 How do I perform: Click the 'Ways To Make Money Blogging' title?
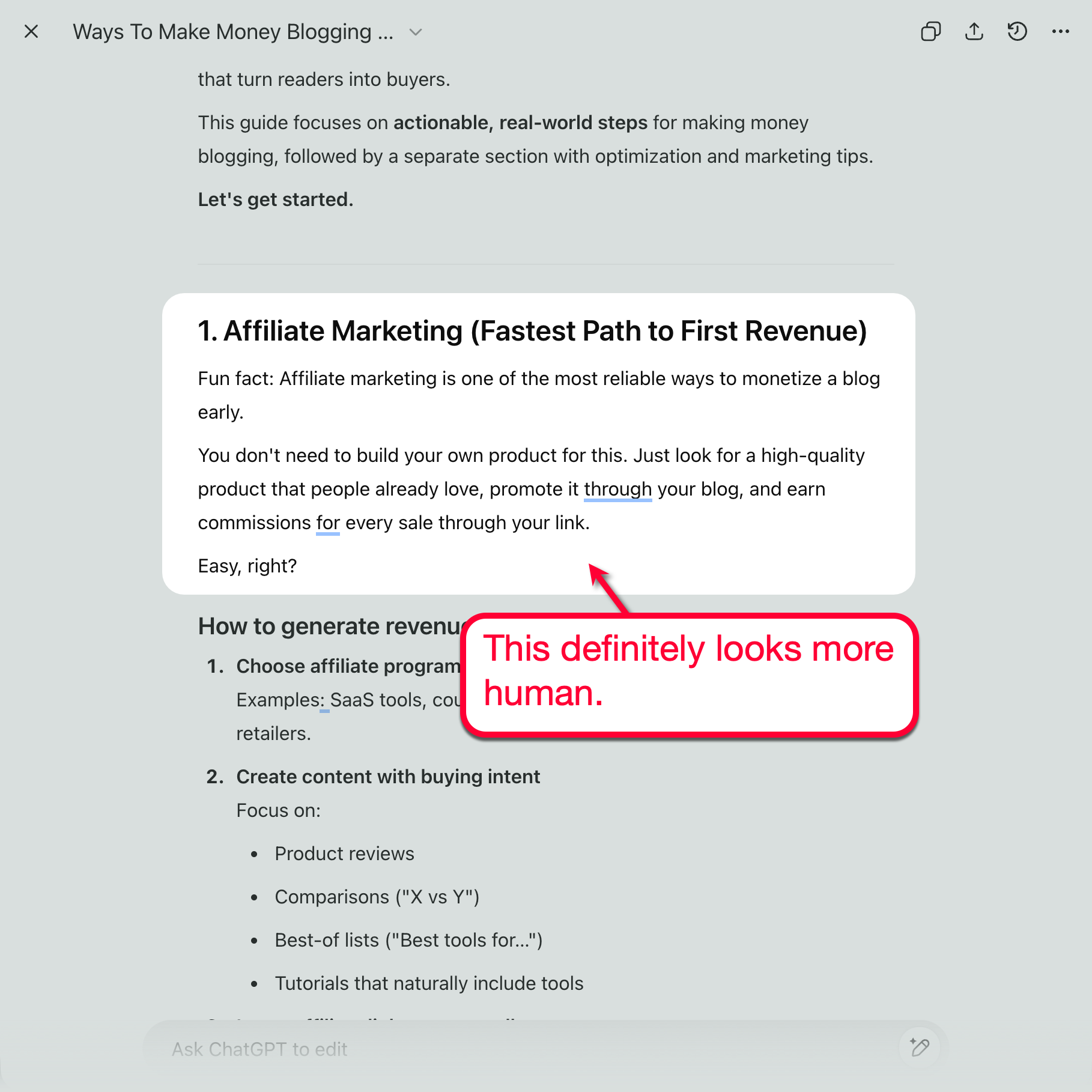click(233, 32)
